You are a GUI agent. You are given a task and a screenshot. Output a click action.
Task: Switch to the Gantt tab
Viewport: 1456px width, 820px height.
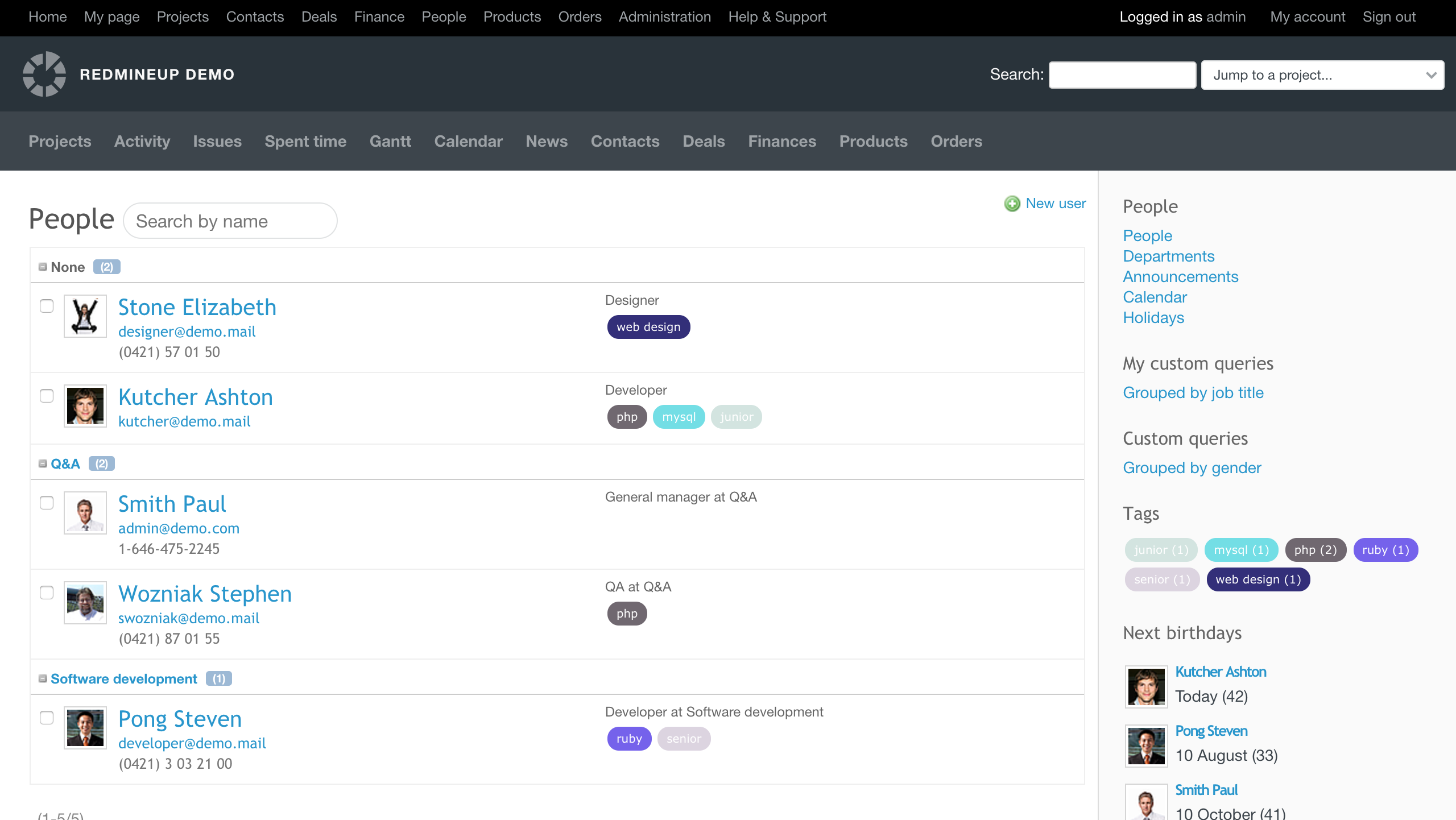(x=390, y=141)
